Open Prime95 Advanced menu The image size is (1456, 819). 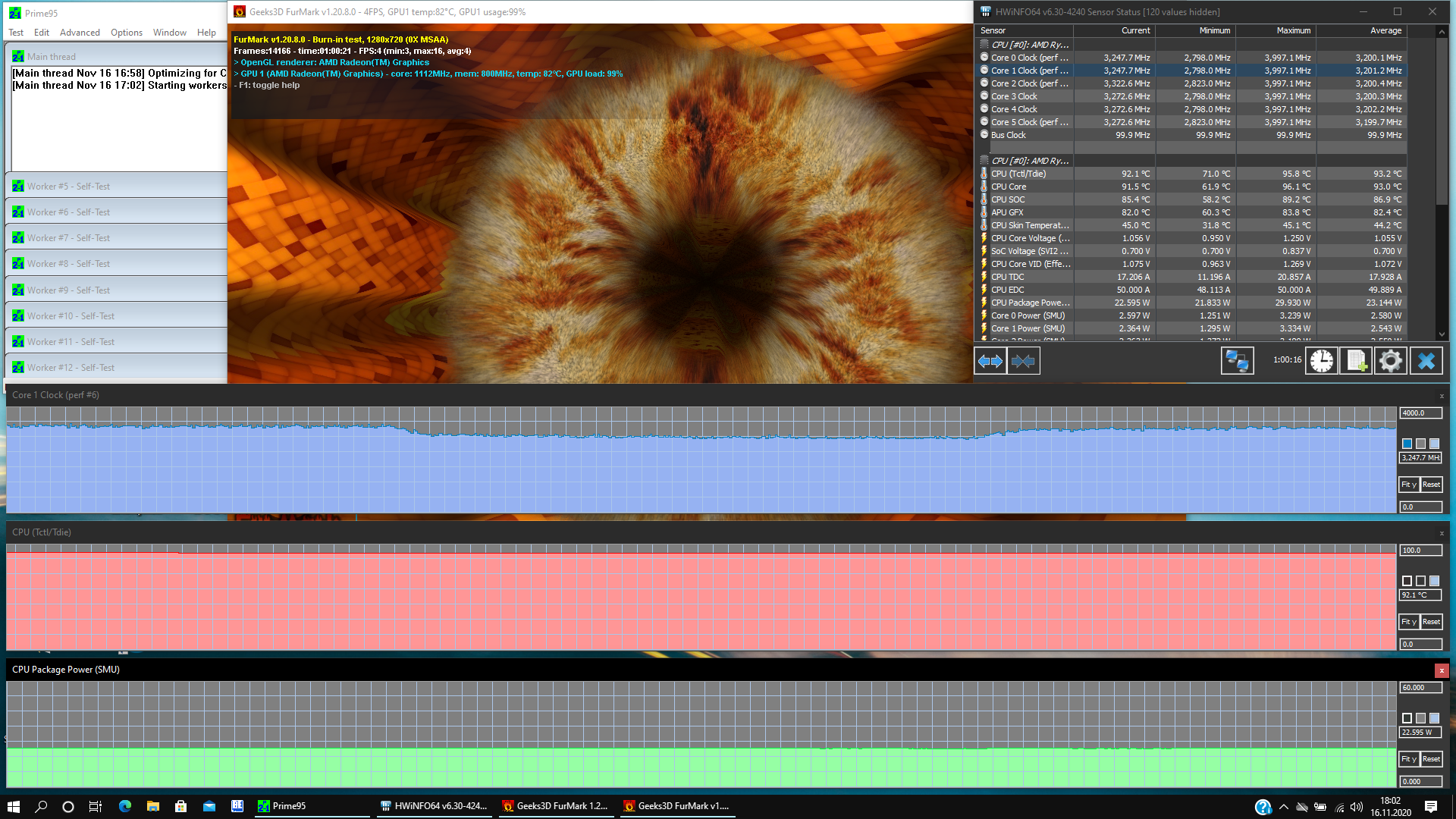[80, 33]
